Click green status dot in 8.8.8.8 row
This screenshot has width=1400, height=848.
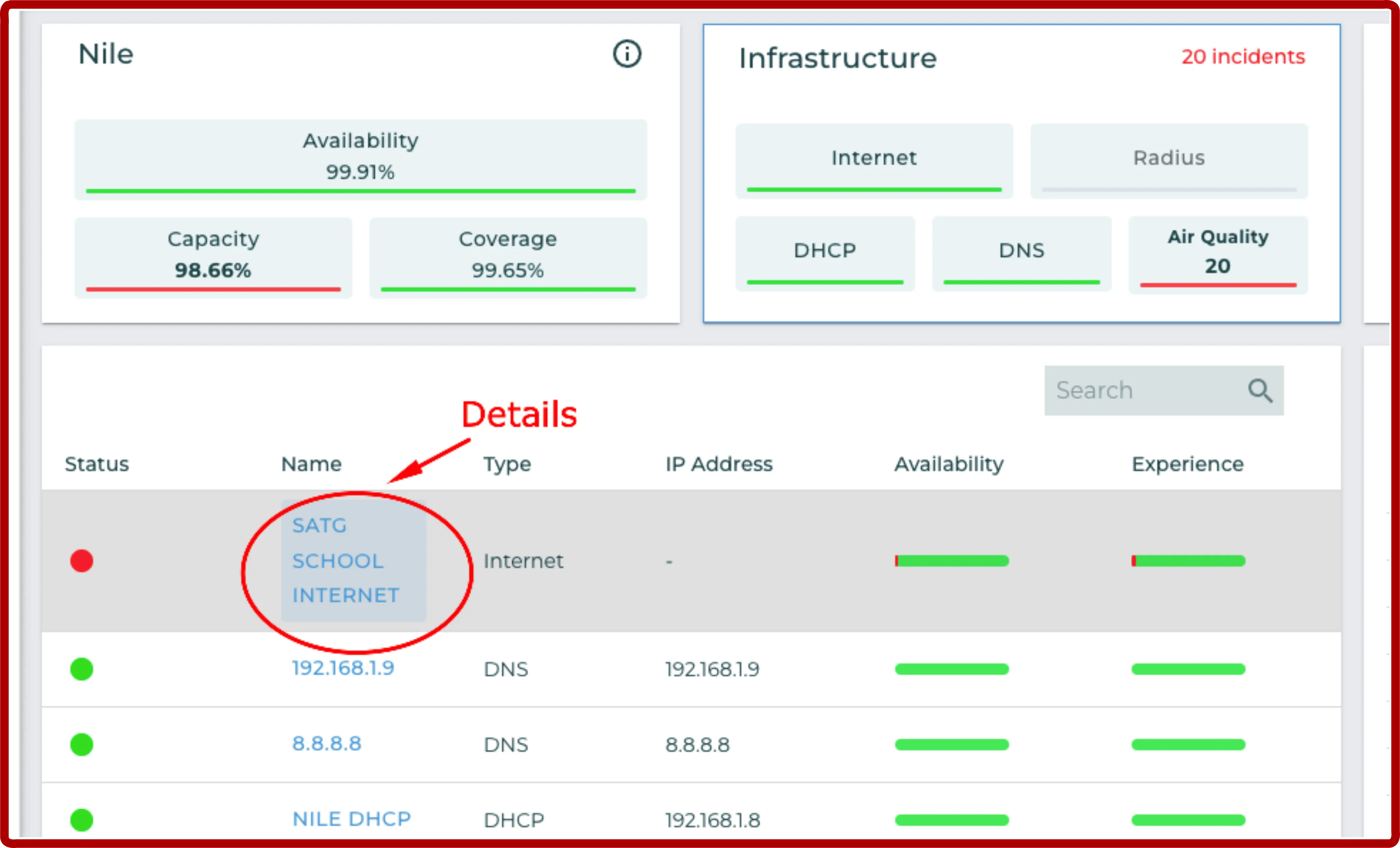[82, 744]
